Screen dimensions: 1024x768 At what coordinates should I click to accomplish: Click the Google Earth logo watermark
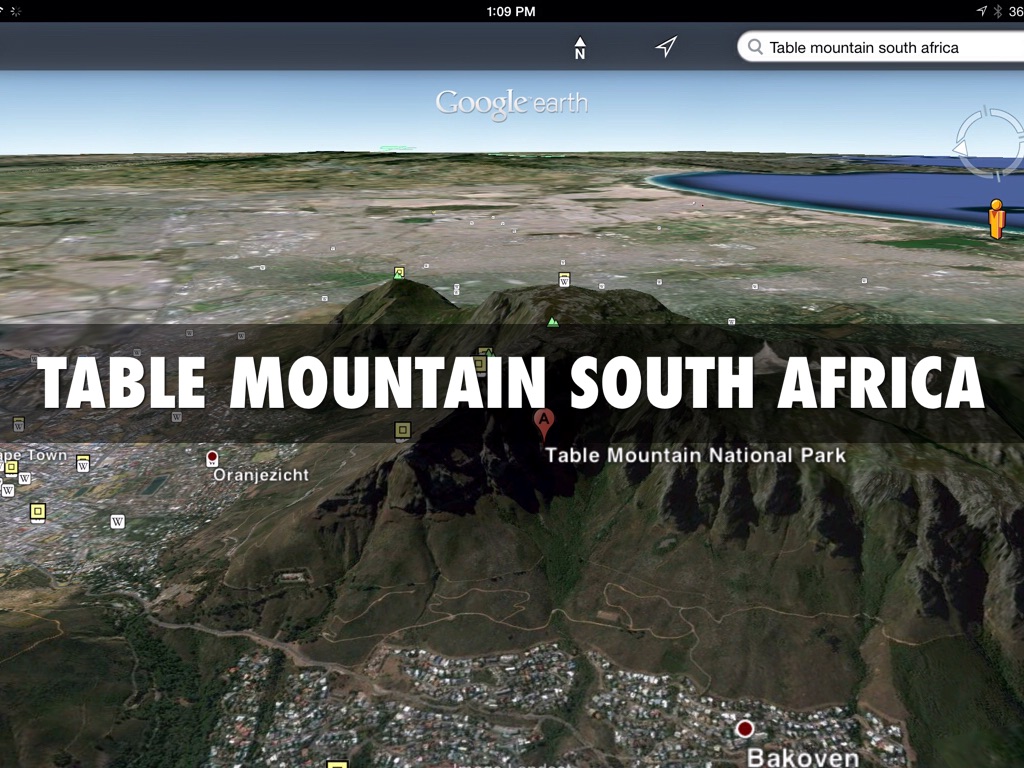point(511,103)
